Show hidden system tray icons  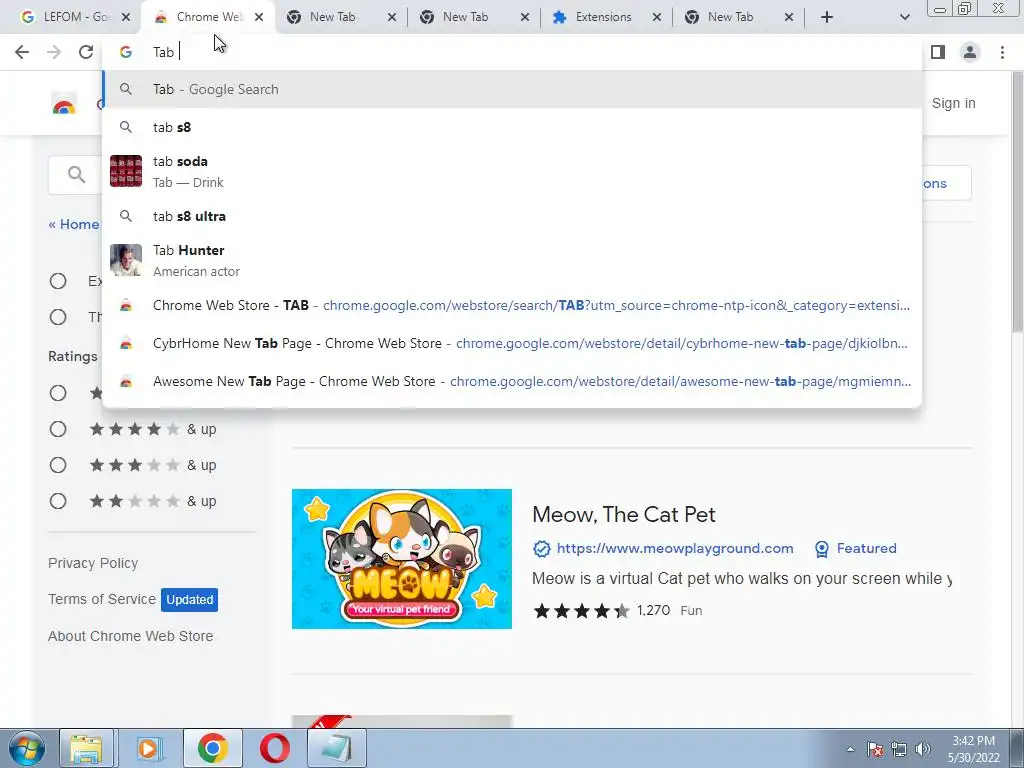pos(850,749)
